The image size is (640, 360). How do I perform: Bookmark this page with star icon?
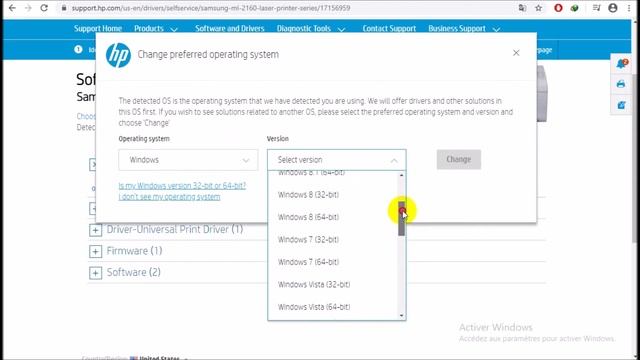tap(538, 8)
